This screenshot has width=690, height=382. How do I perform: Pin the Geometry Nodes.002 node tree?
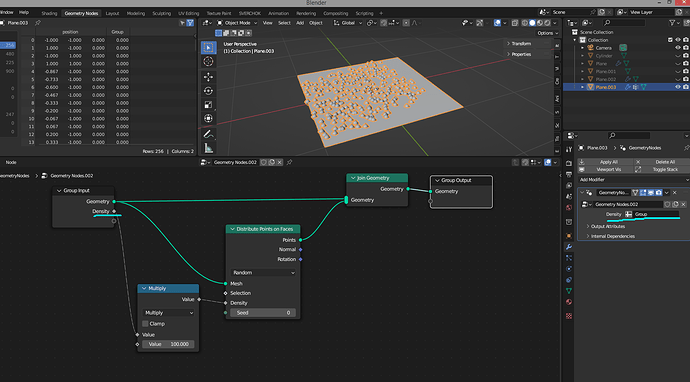(290, 162)
